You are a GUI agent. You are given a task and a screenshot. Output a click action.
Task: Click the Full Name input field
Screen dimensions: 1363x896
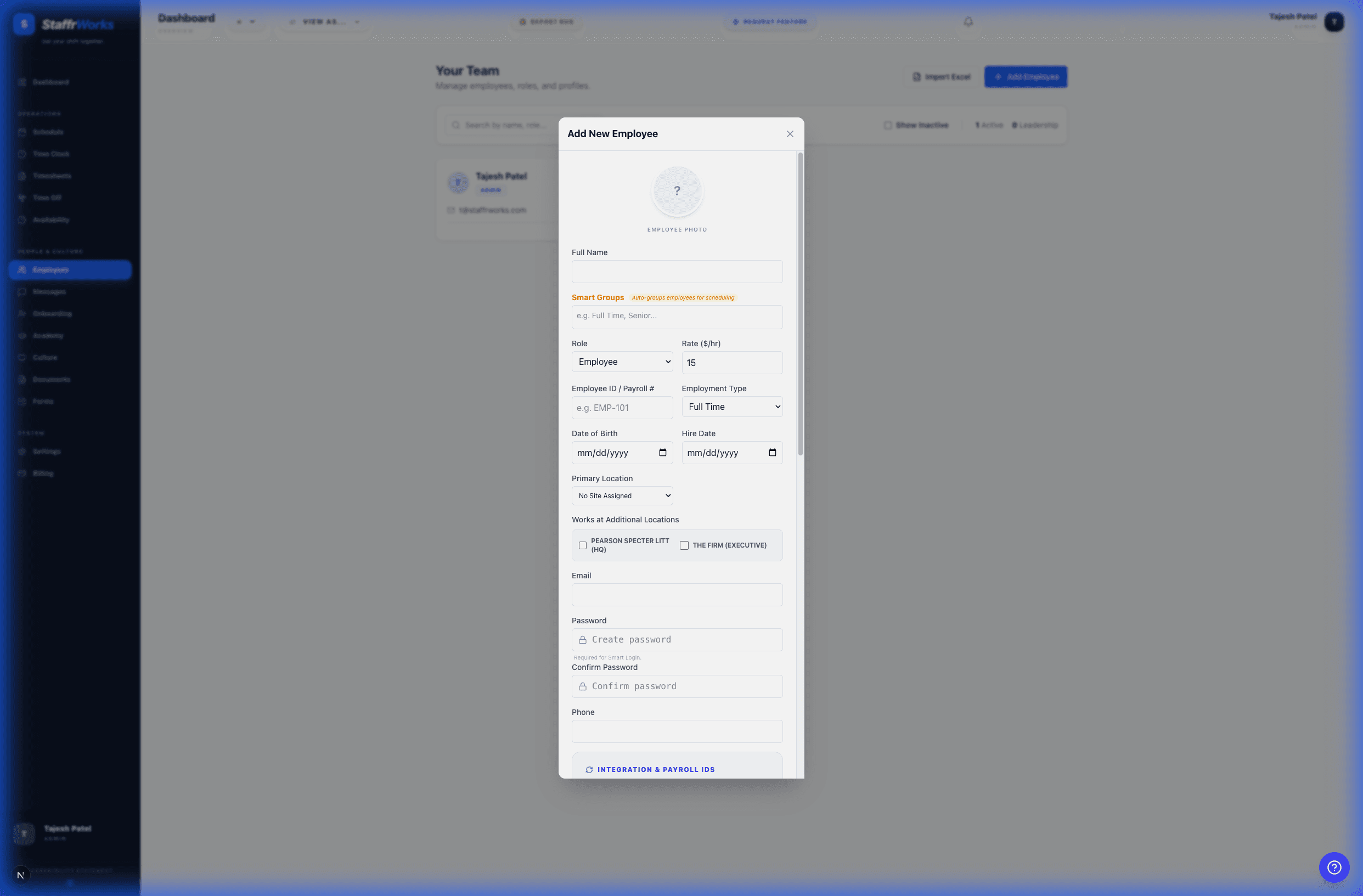tap(677, 272)
